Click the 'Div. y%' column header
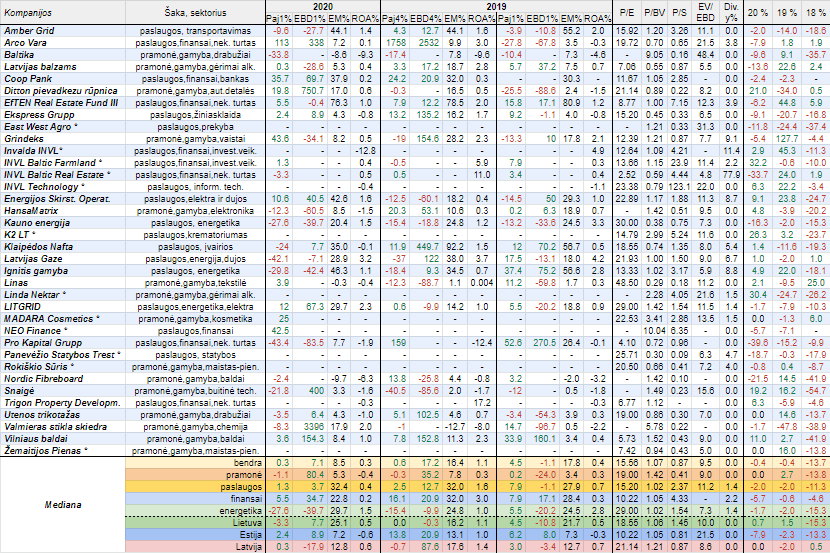Viewport: 830px width, 553px height. click(x=731, y=12)
